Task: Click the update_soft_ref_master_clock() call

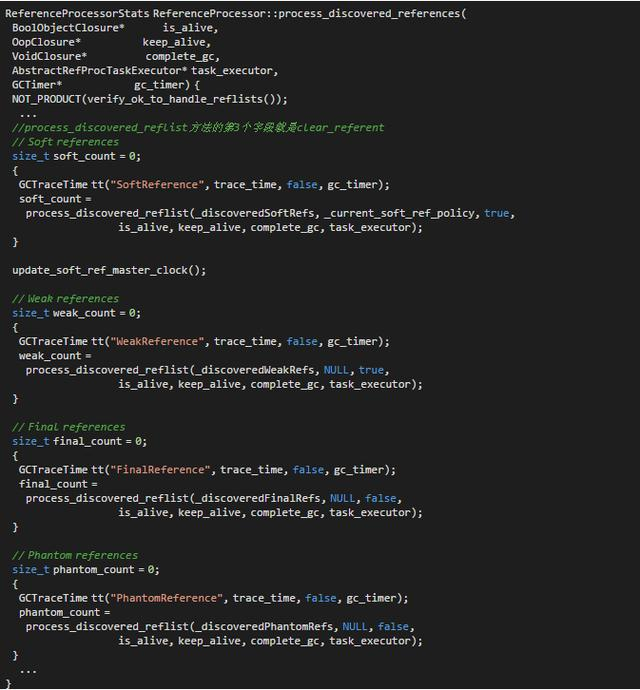Action: tap(109, 270)
